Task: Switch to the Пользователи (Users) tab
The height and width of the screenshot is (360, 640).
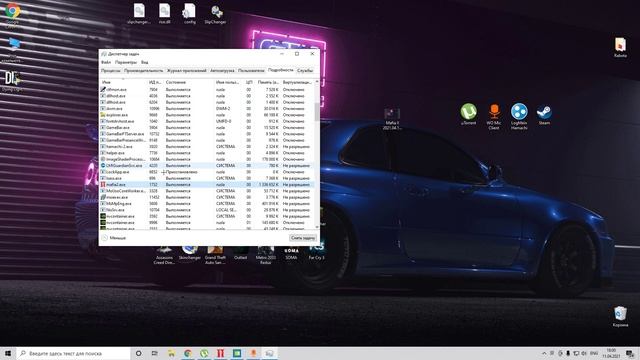Action: tap(251, 71)
